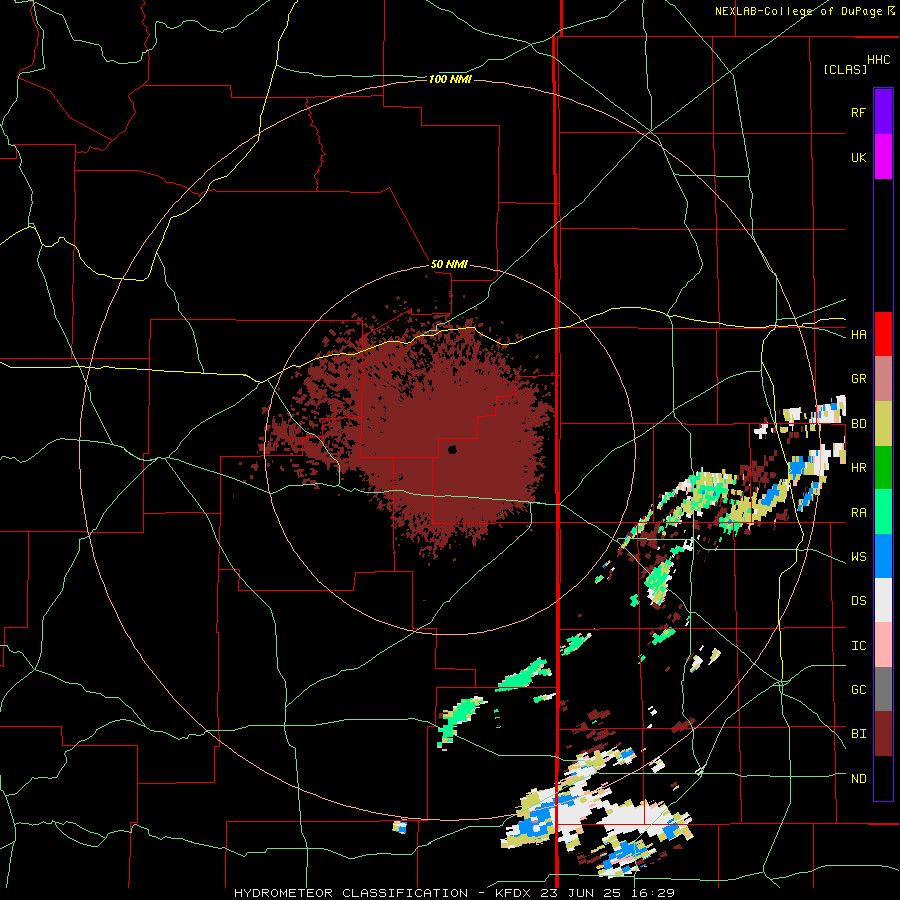The image size is (900, 900).
Task: Click the GC legend label
Action: point(858,690)
